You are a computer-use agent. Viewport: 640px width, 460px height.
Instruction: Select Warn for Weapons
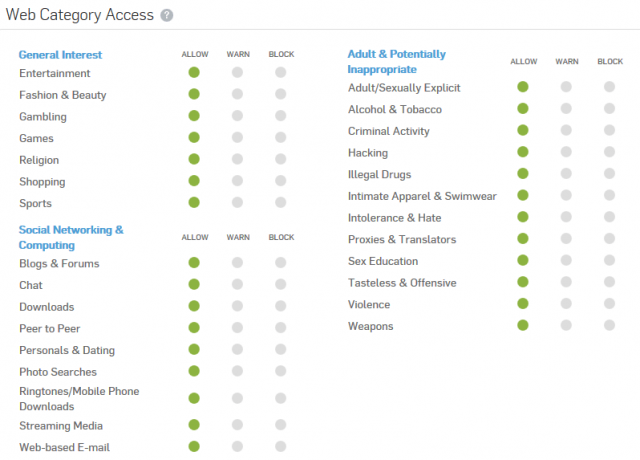tap(566, 325)
